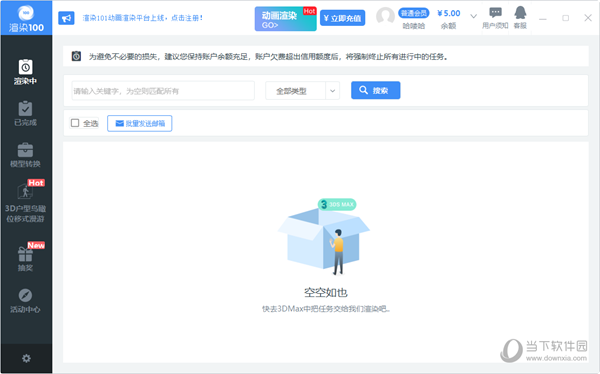
Task: Click 批量发送邮箱 batch email button
Action: point(140,123)
